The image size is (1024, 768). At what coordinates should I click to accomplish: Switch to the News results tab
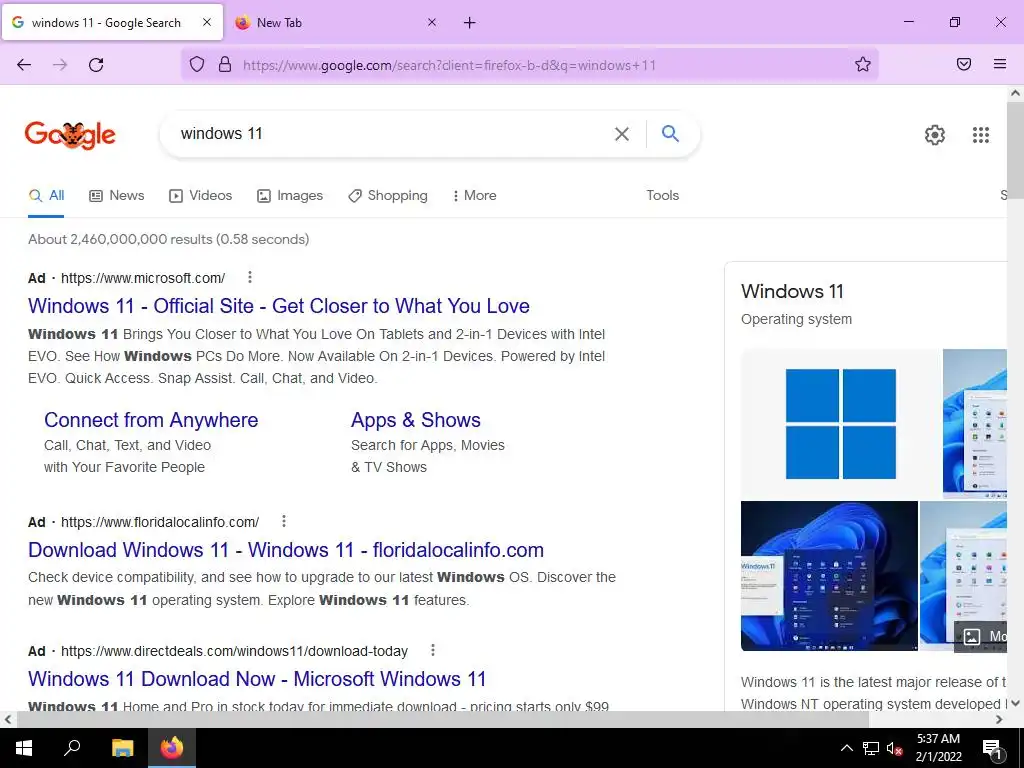click(117, 195)
